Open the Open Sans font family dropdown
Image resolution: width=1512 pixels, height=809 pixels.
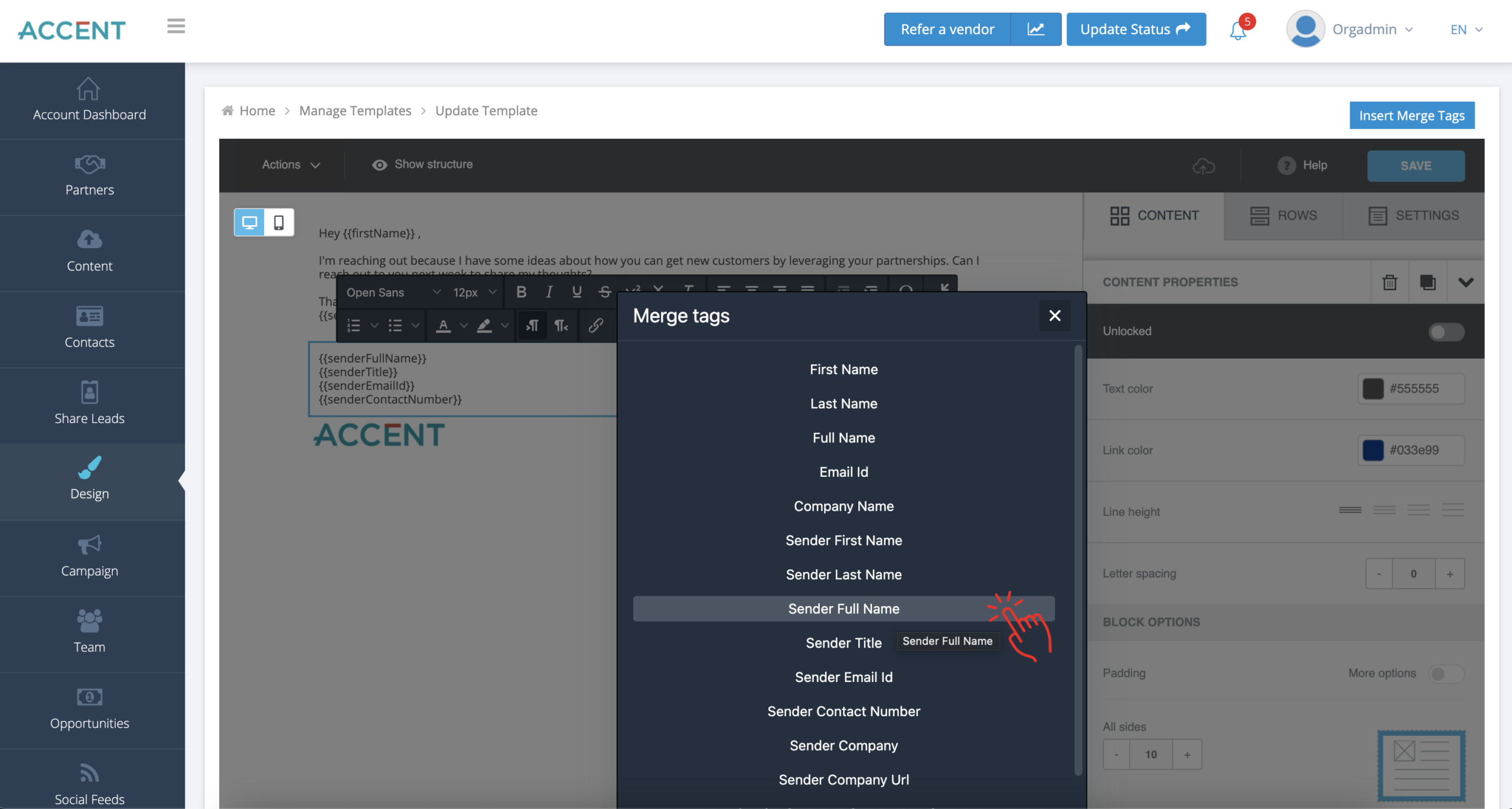click(393, 293)
